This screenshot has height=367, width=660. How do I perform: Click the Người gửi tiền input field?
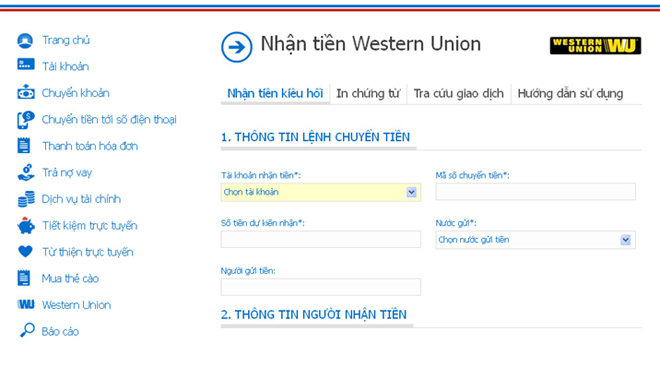click(x=321, y=287)
